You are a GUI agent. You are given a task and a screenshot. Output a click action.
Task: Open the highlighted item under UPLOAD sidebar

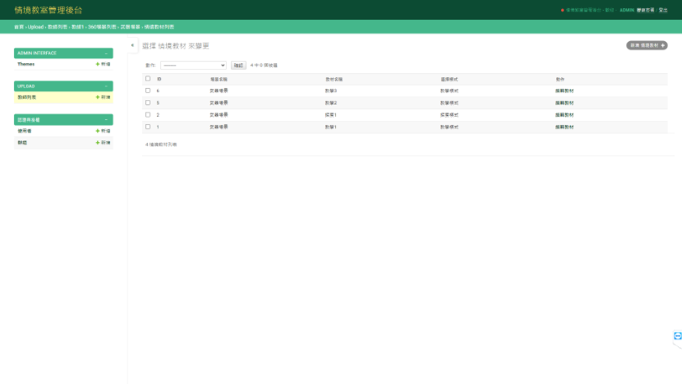(x=27, y=97)
